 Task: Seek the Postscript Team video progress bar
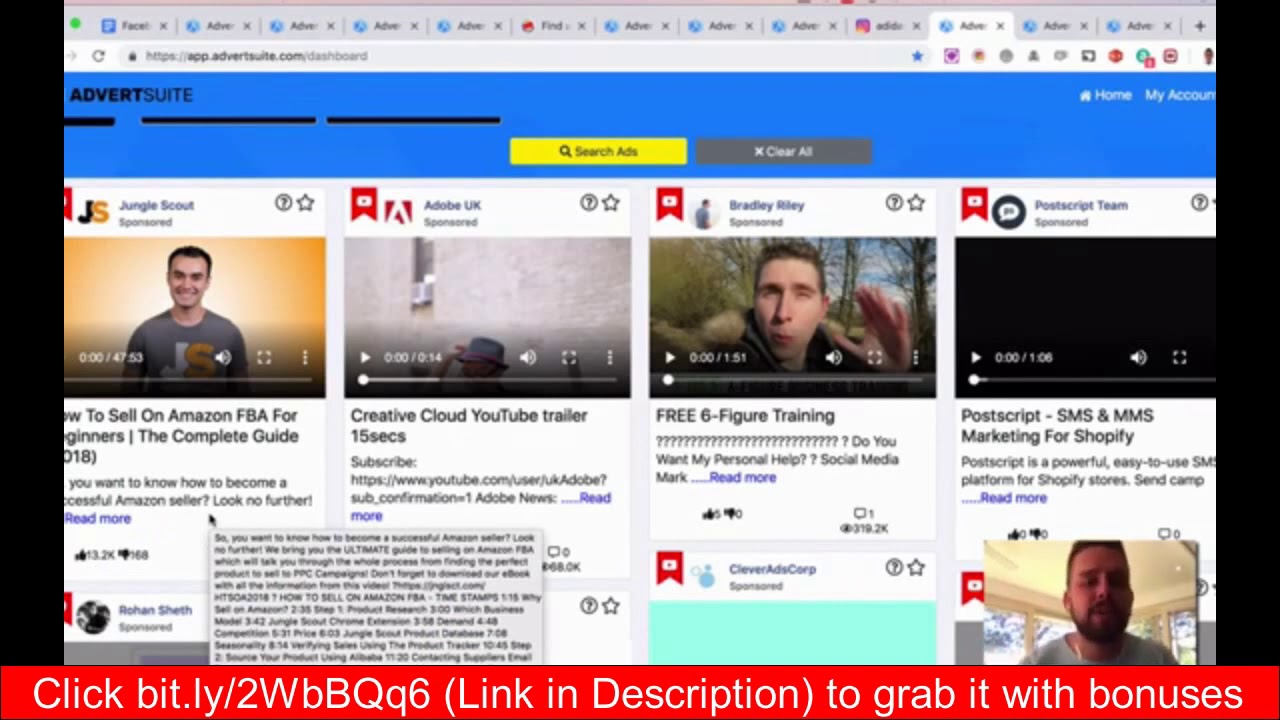[1092, 380]
